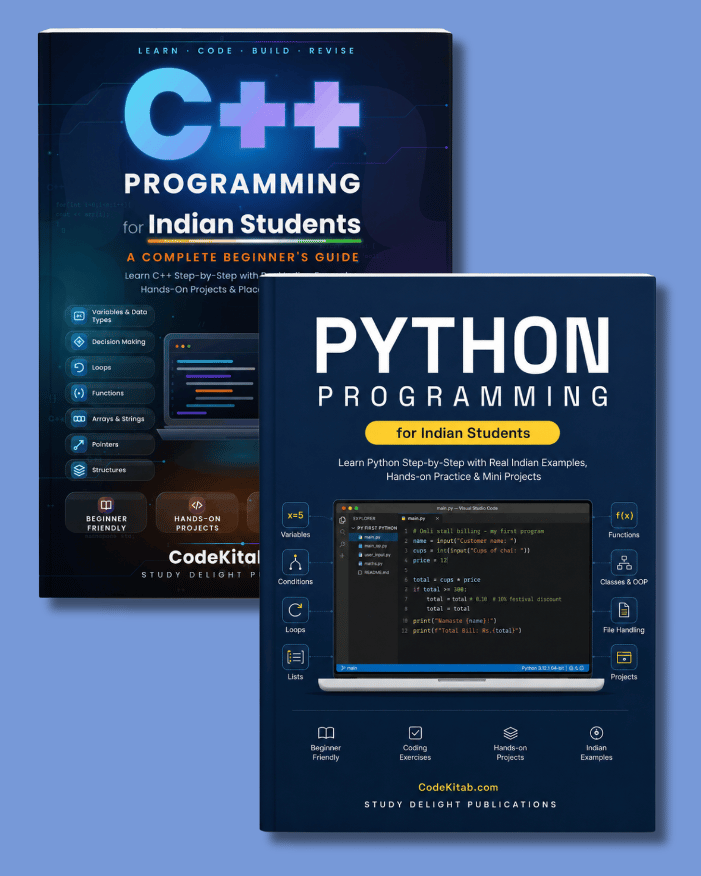Click the print Namaste code line

(x=455, y=621)
